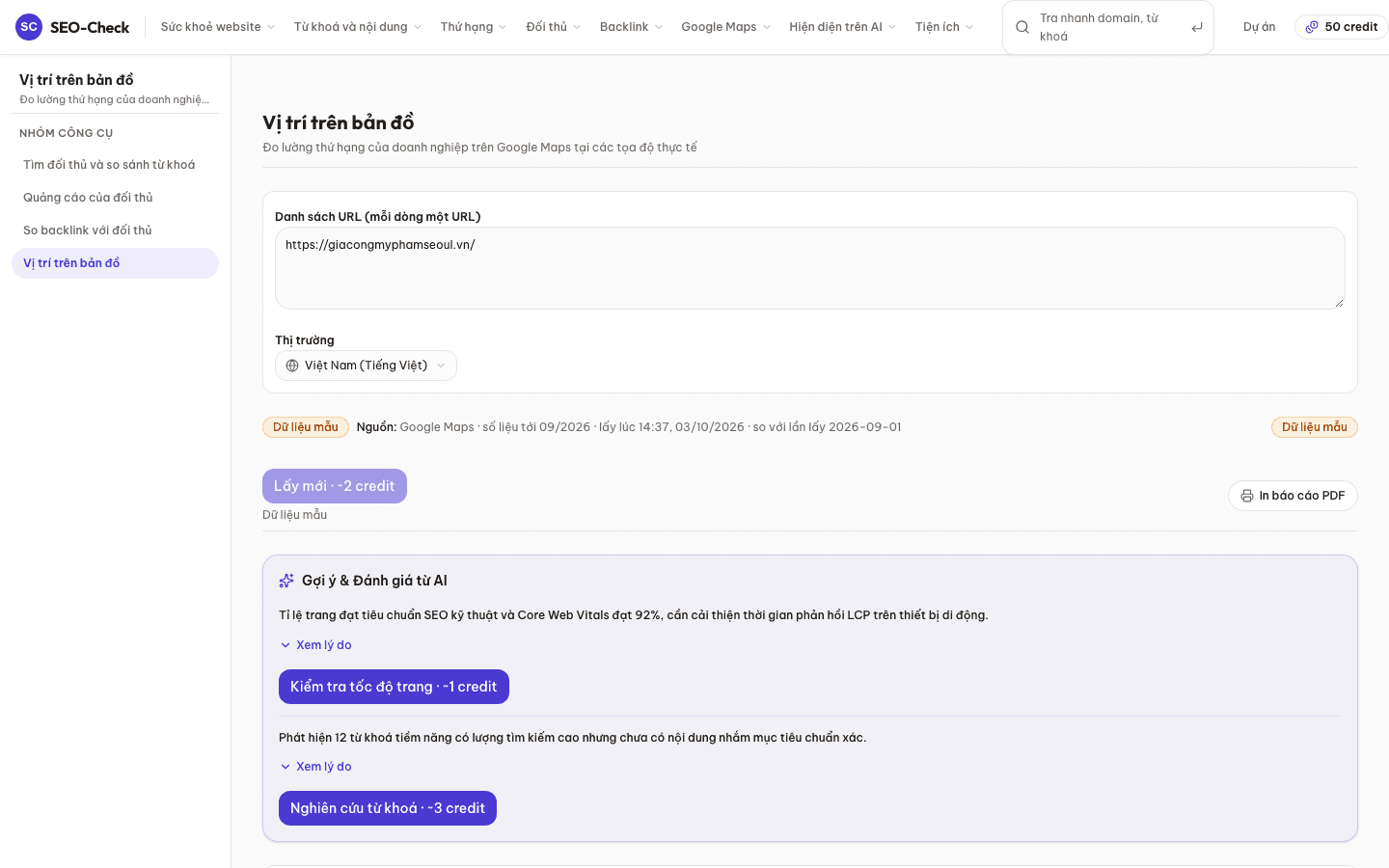Click Lấy mới -2 credit button

[x=335, y=486]
